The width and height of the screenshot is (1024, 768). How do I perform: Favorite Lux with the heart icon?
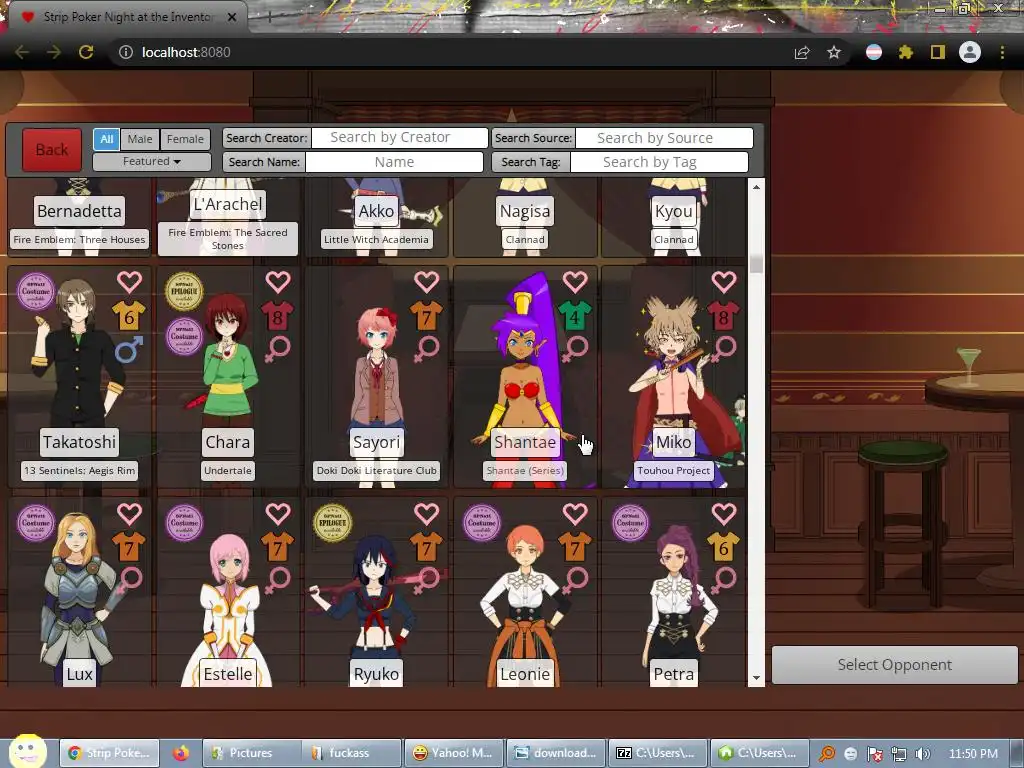pos(129,514)
